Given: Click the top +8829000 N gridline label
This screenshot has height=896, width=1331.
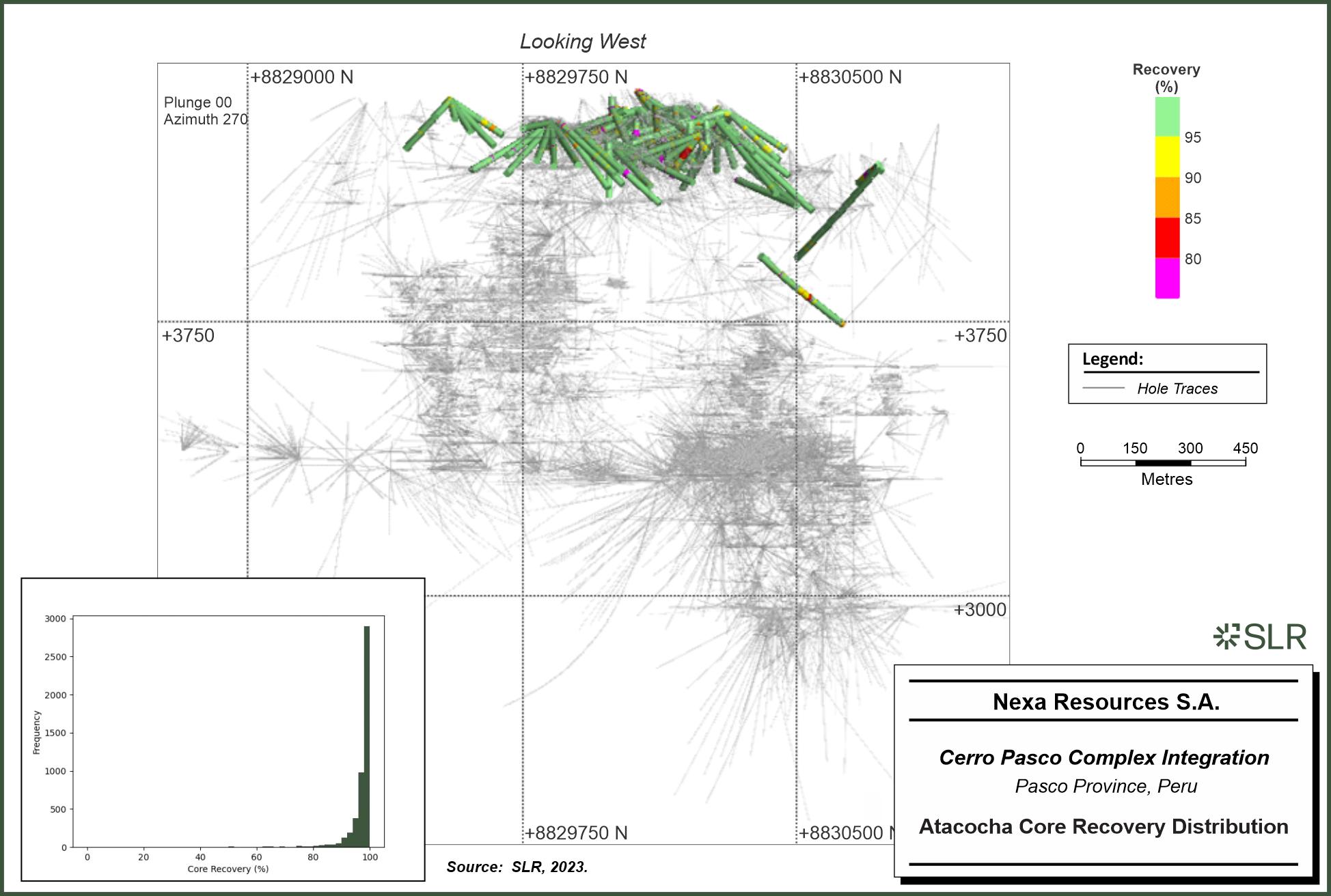Looking at the screenshot, I should point(301,77).
